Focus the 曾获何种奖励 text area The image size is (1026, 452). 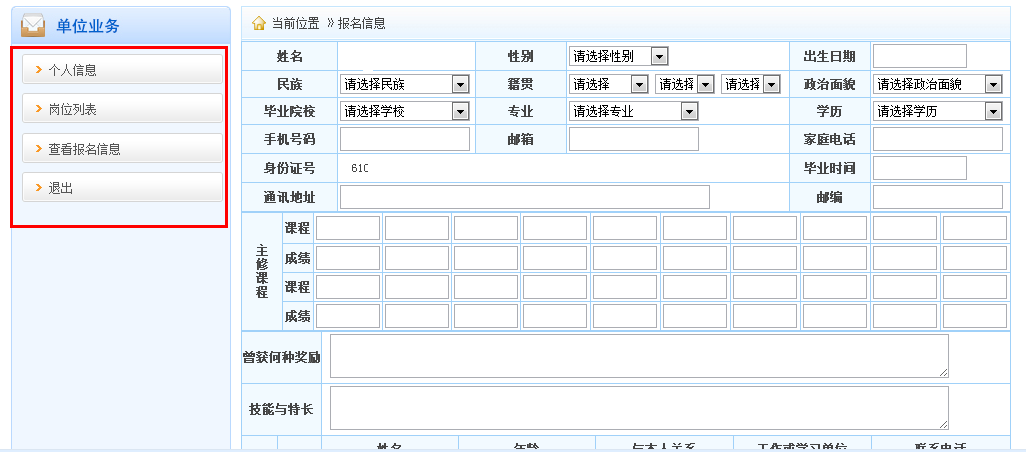(639, 356)
